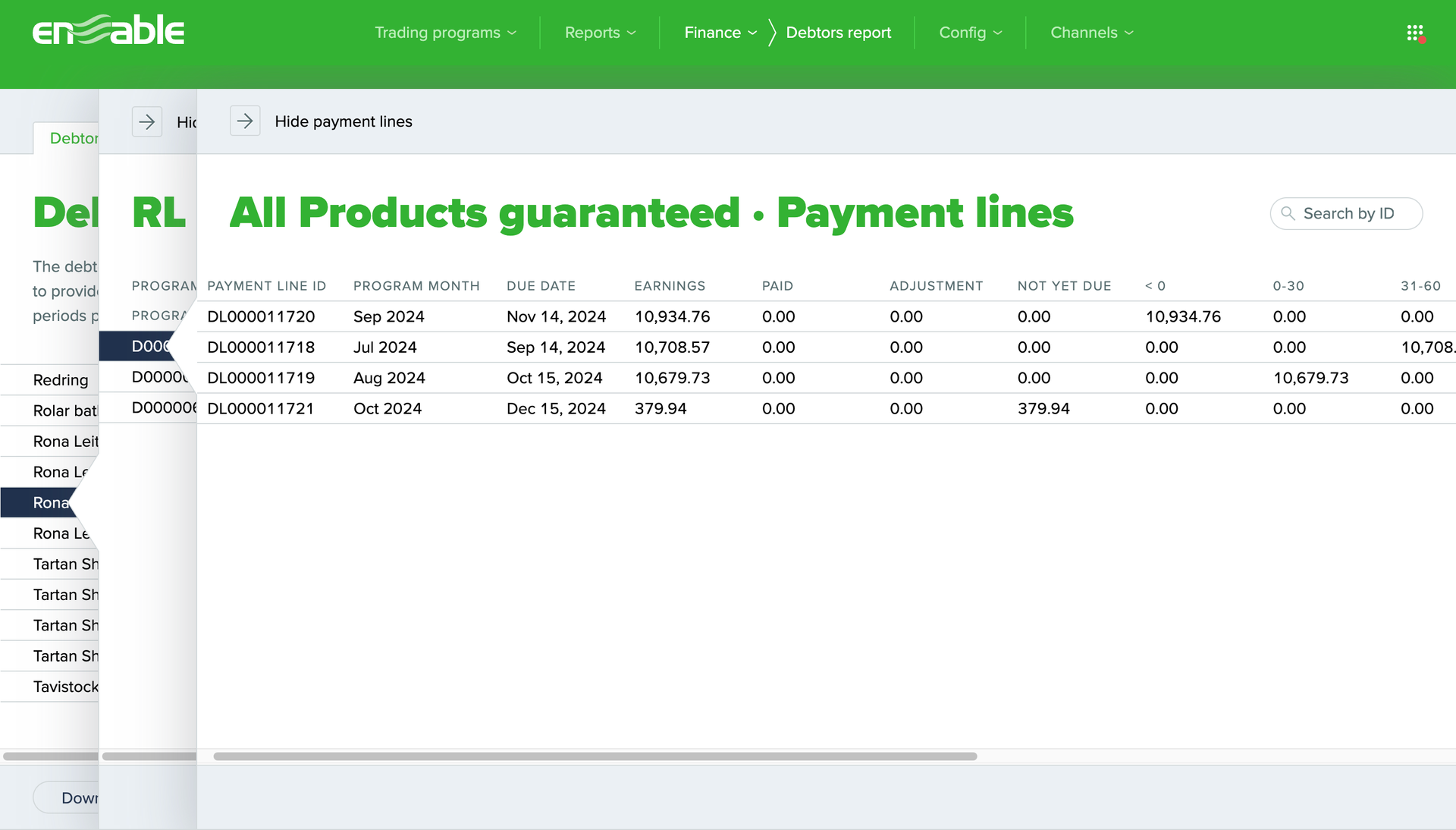This screenshot has width=1456, height=830.
Task: Open the apps grid icon
Action: tap(1415, 33)
